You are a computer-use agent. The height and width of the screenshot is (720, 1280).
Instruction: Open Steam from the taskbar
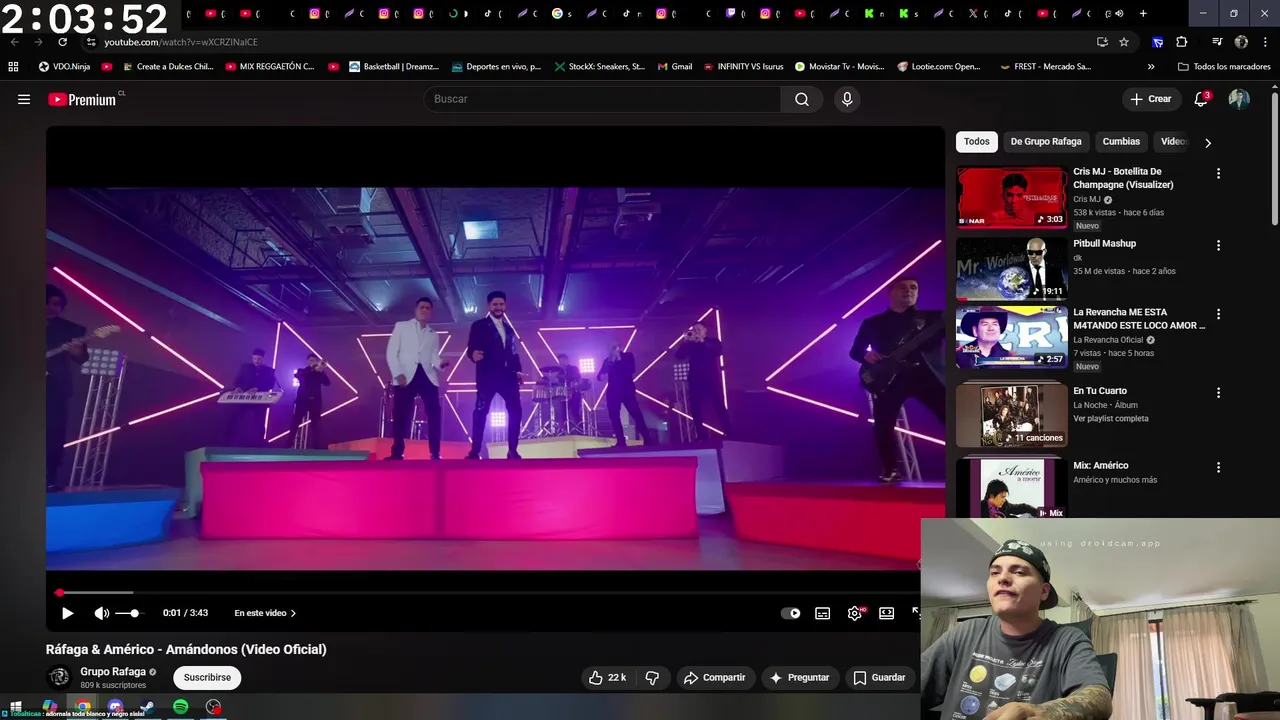[x=147, y=707]
